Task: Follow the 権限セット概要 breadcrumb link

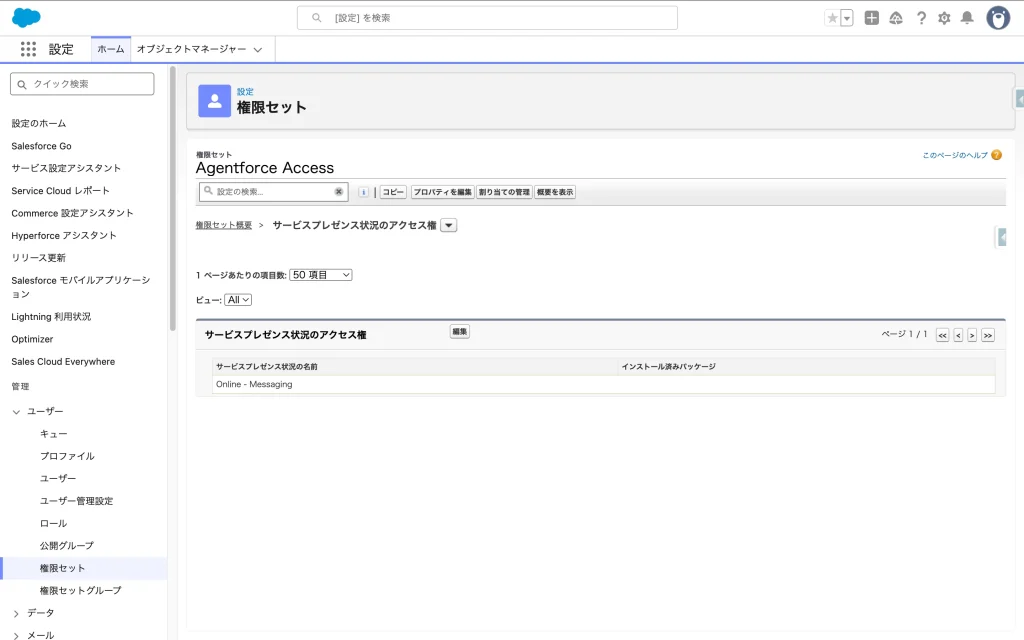Action: click(223, 226)
